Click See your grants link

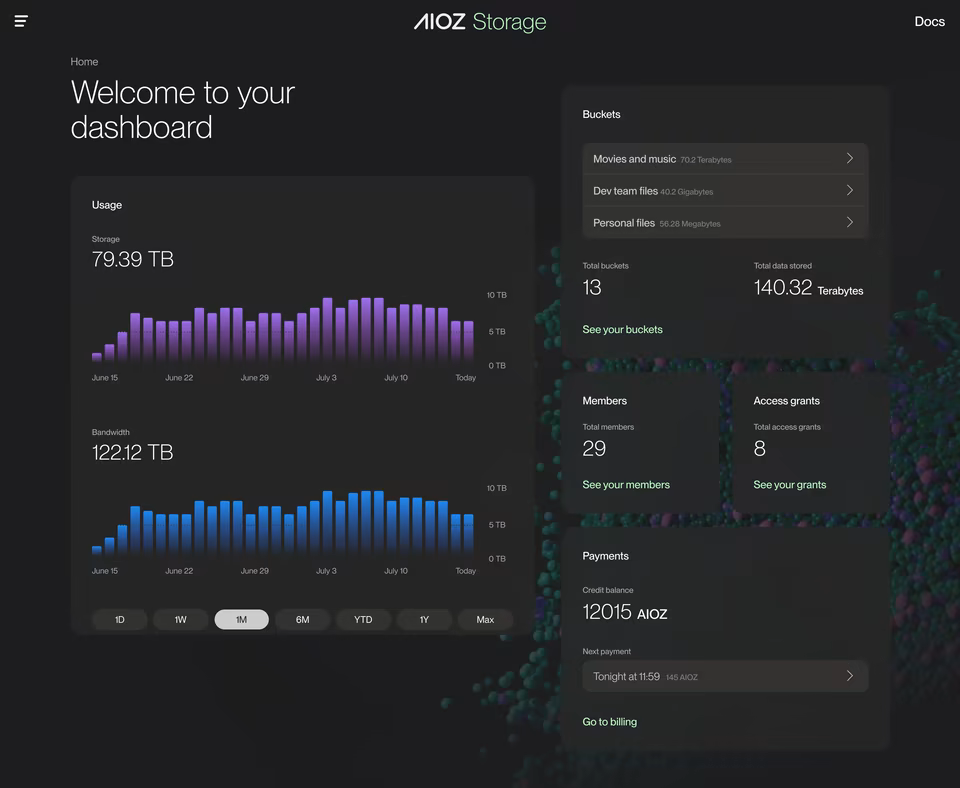pyautogui.click(x=789, y=485)
